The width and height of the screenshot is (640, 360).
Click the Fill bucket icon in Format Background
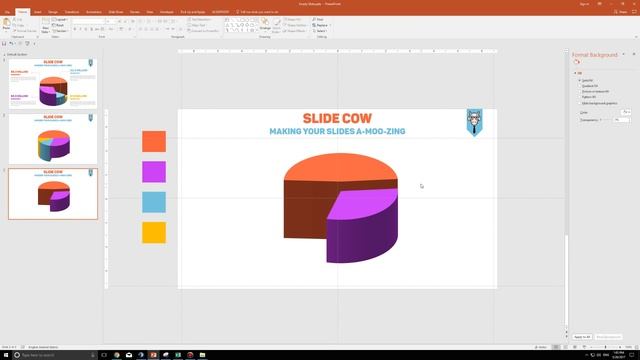point(577,62)
